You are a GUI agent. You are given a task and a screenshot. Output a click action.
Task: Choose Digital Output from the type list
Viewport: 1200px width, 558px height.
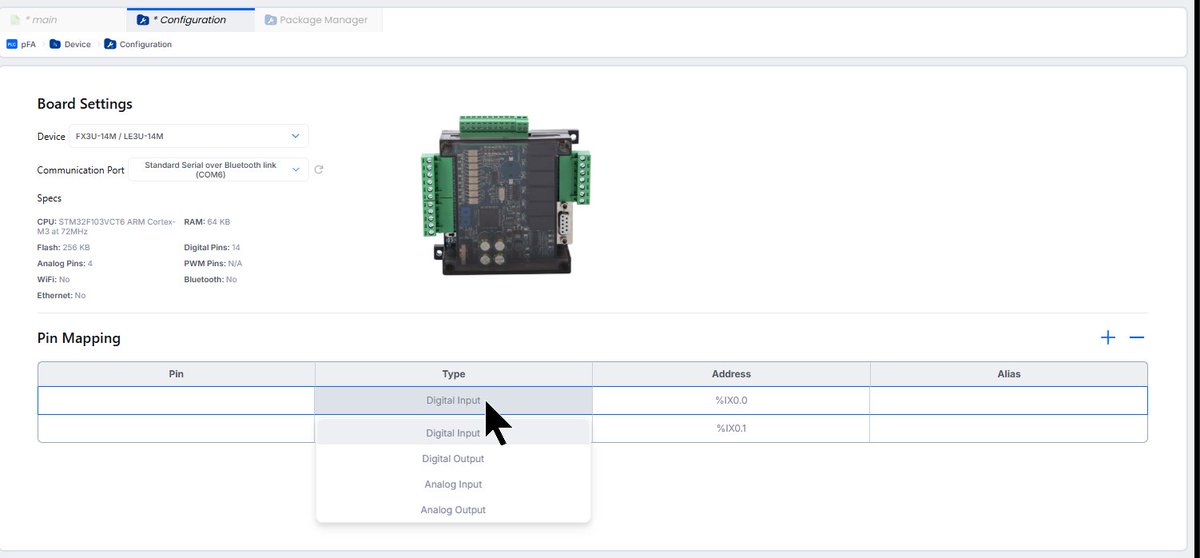[x=453, y=459]
